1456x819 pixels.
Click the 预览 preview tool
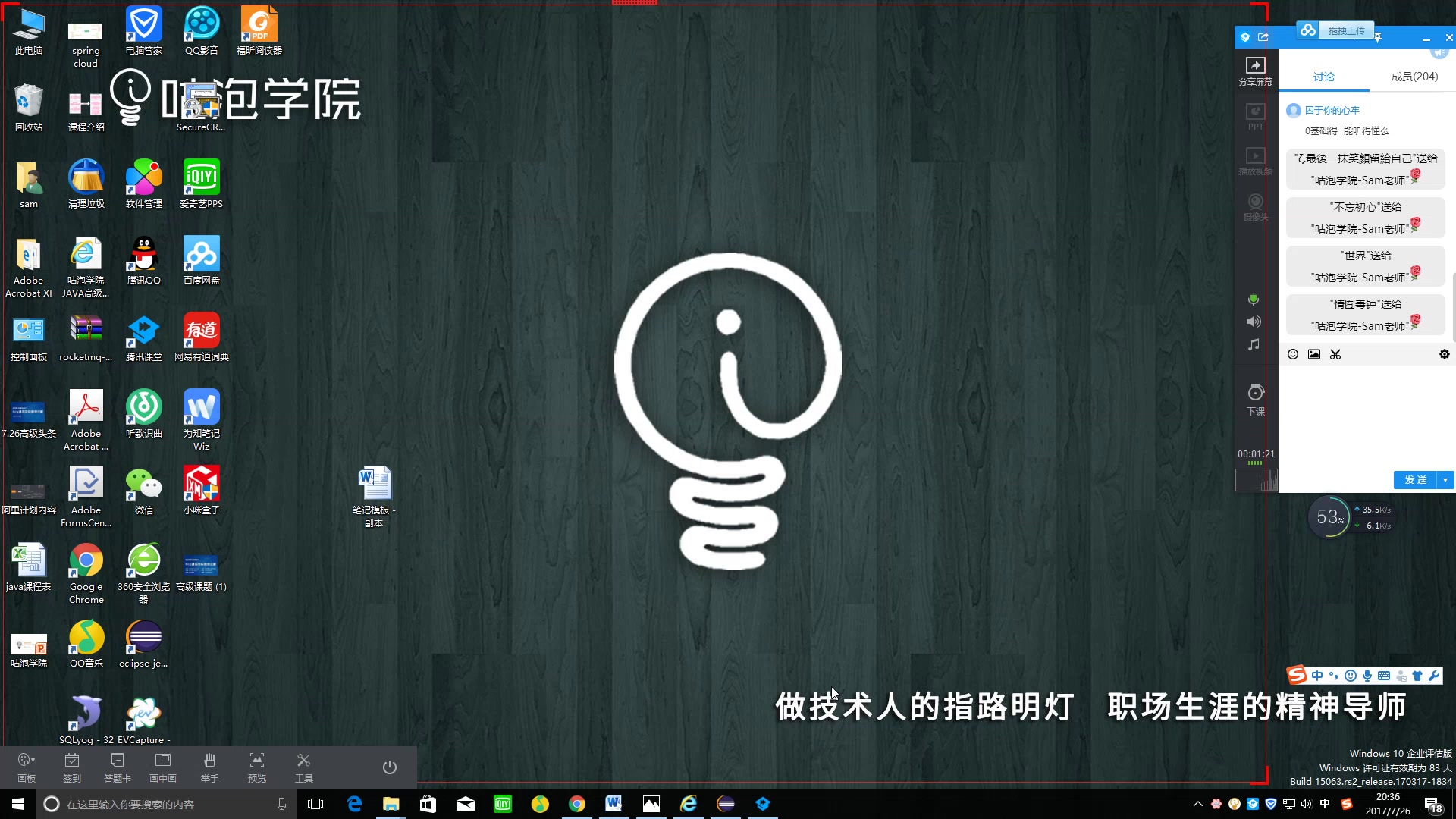257,767
